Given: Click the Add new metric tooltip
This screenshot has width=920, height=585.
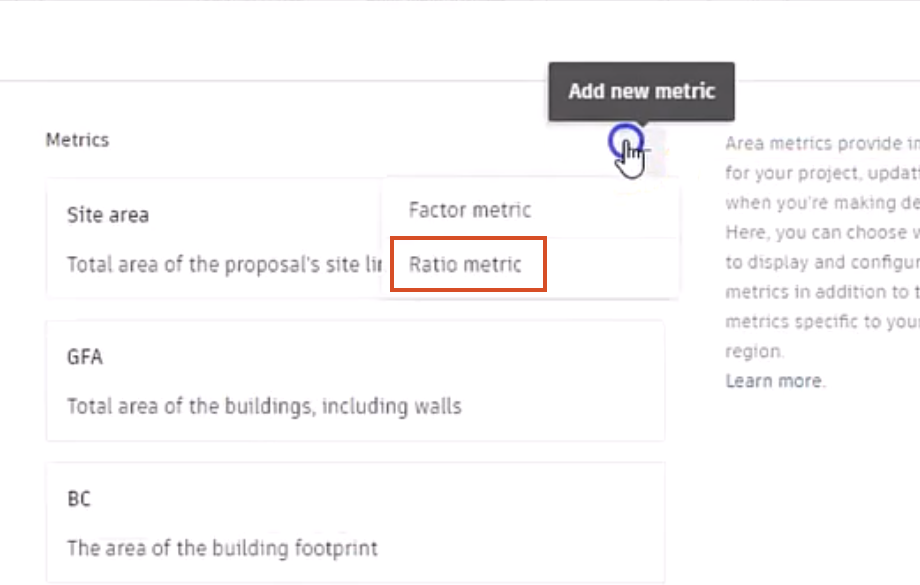Looking at the screenshot, I should point(641,92).
